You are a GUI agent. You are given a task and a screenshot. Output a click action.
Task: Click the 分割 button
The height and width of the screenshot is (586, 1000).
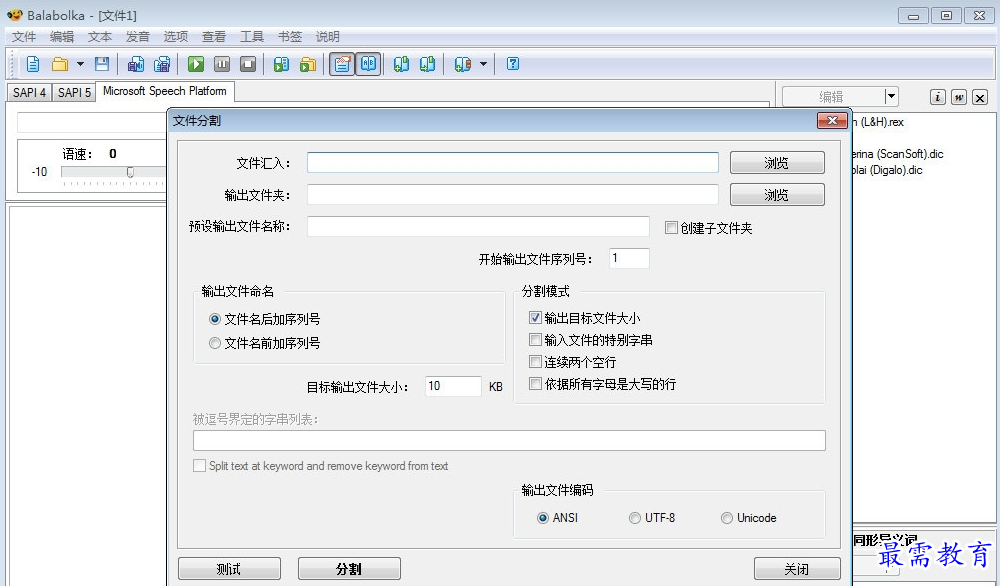(x=349, y=569)
